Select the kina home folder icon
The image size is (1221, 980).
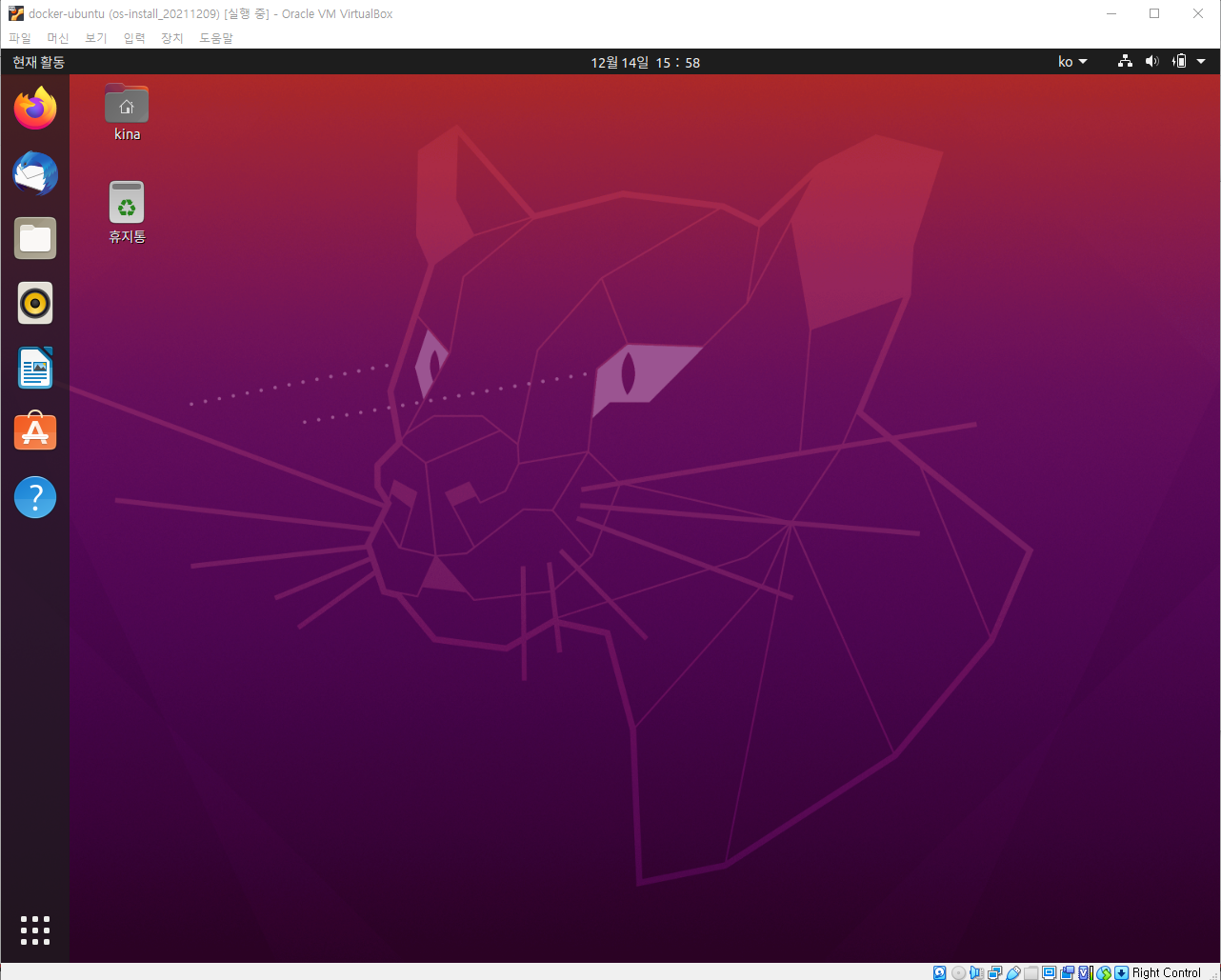(127, 112)
